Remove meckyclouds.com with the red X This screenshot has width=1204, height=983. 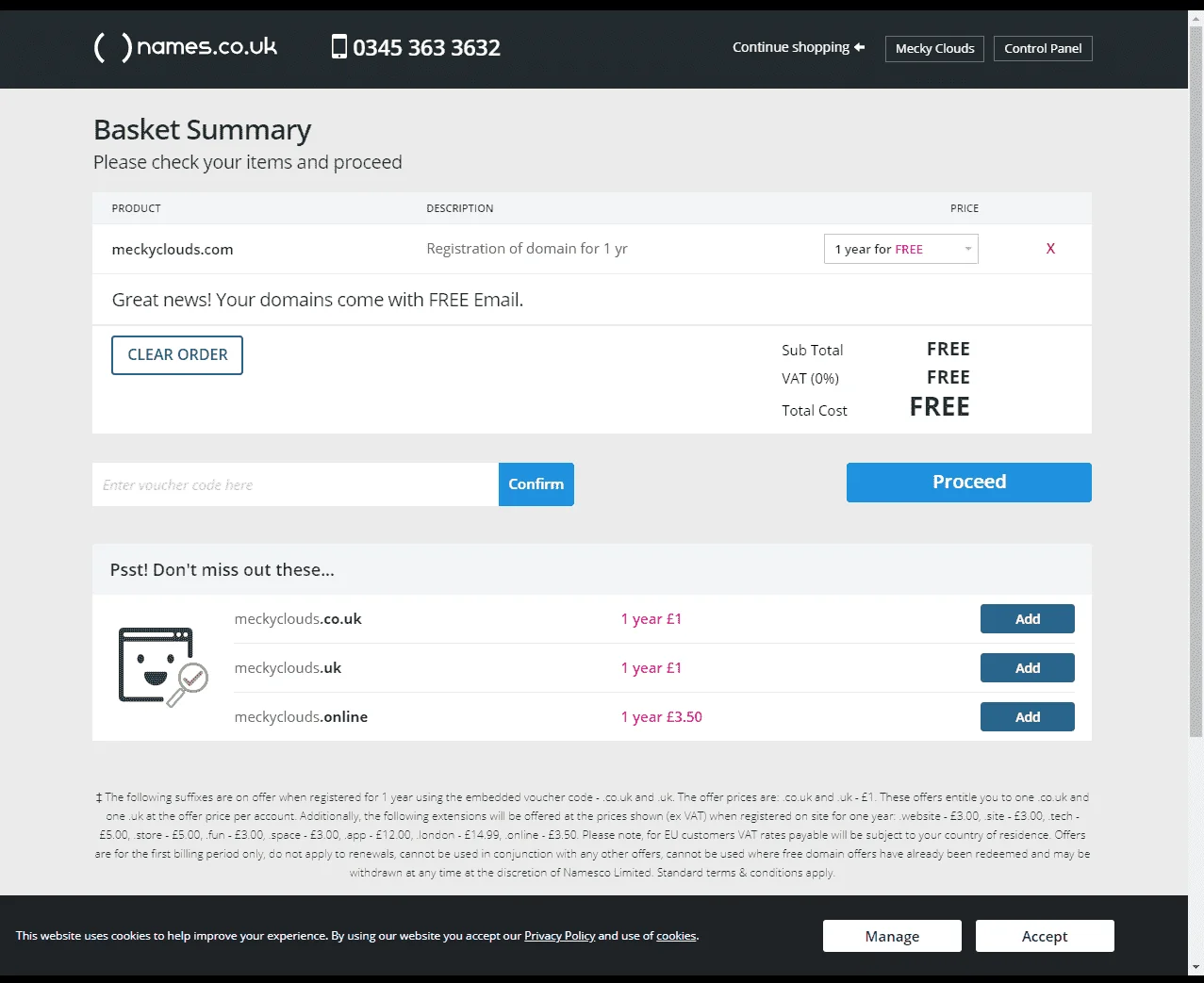tap(1050, 249)
